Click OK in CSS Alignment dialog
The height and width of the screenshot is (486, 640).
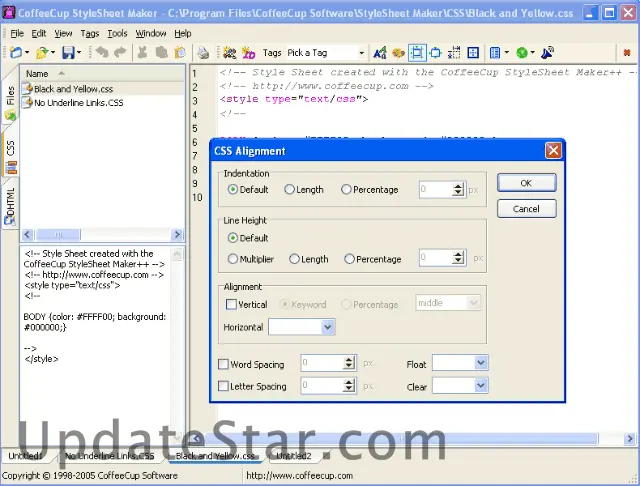(x=526, y=183)
